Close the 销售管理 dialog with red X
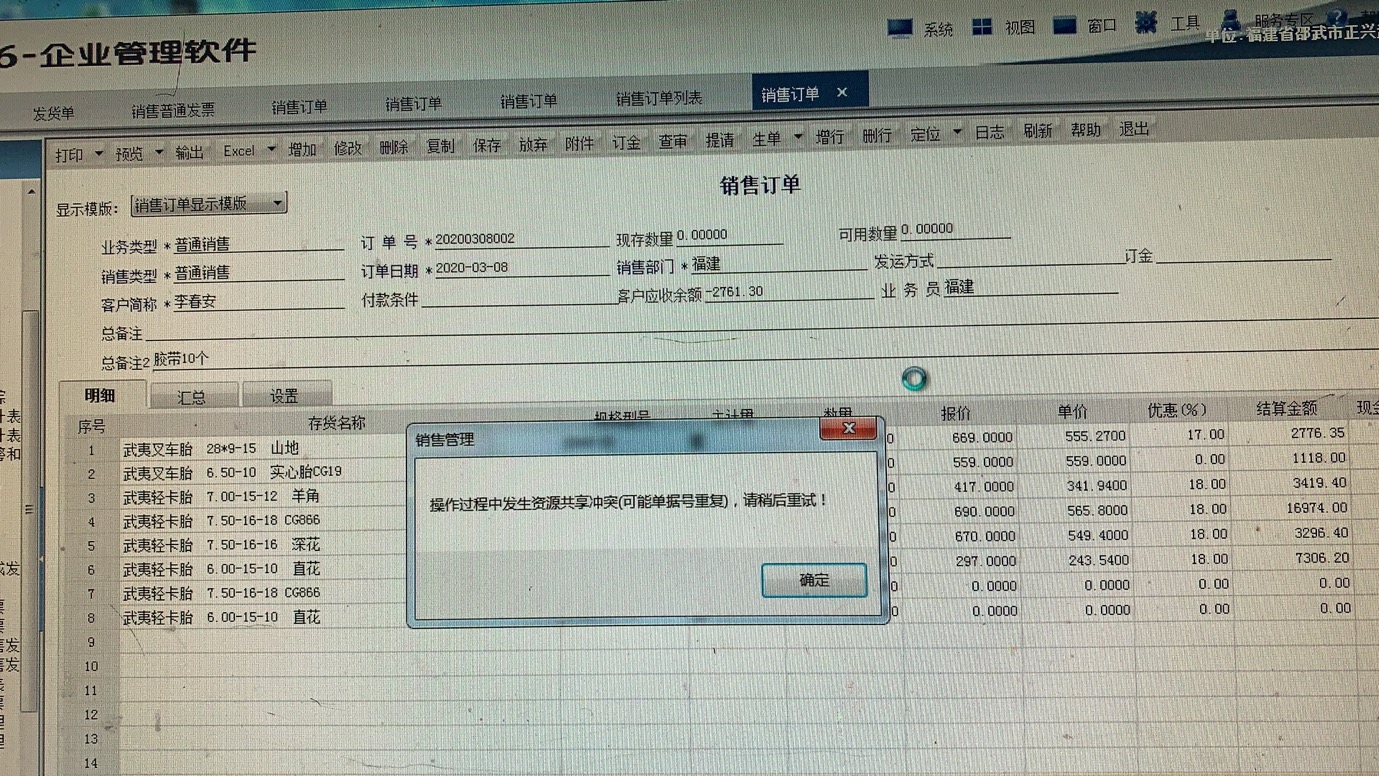 (848, 428)
